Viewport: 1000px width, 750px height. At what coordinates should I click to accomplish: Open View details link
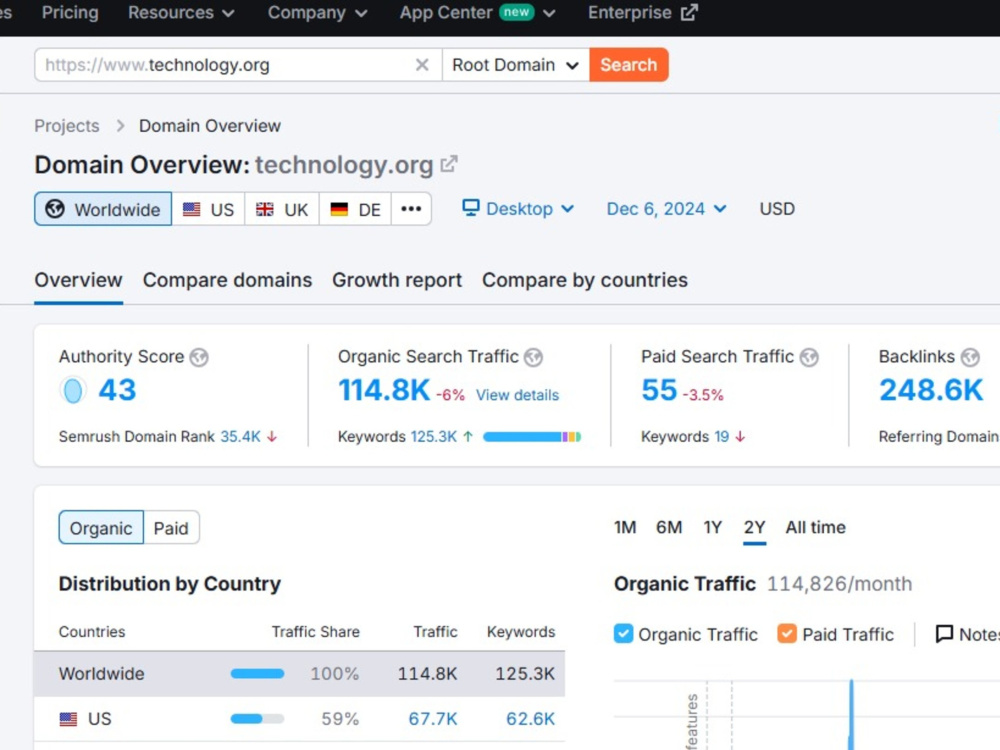pyautogui.click(x=517, y=395)
